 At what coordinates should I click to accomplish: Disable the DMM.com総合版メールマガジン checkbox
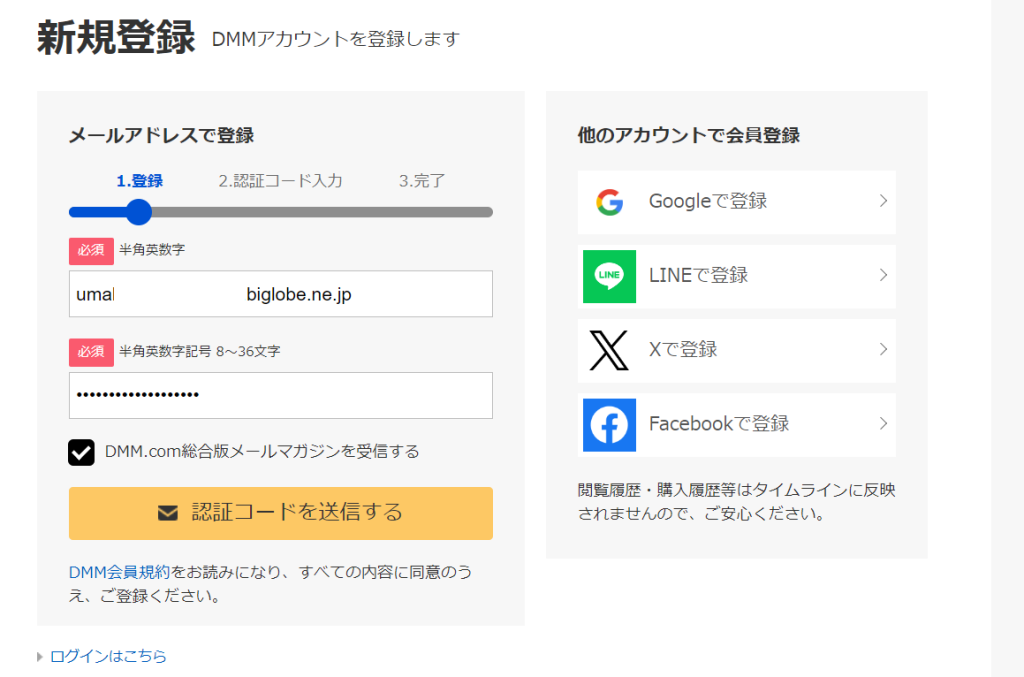pos(79,451)
